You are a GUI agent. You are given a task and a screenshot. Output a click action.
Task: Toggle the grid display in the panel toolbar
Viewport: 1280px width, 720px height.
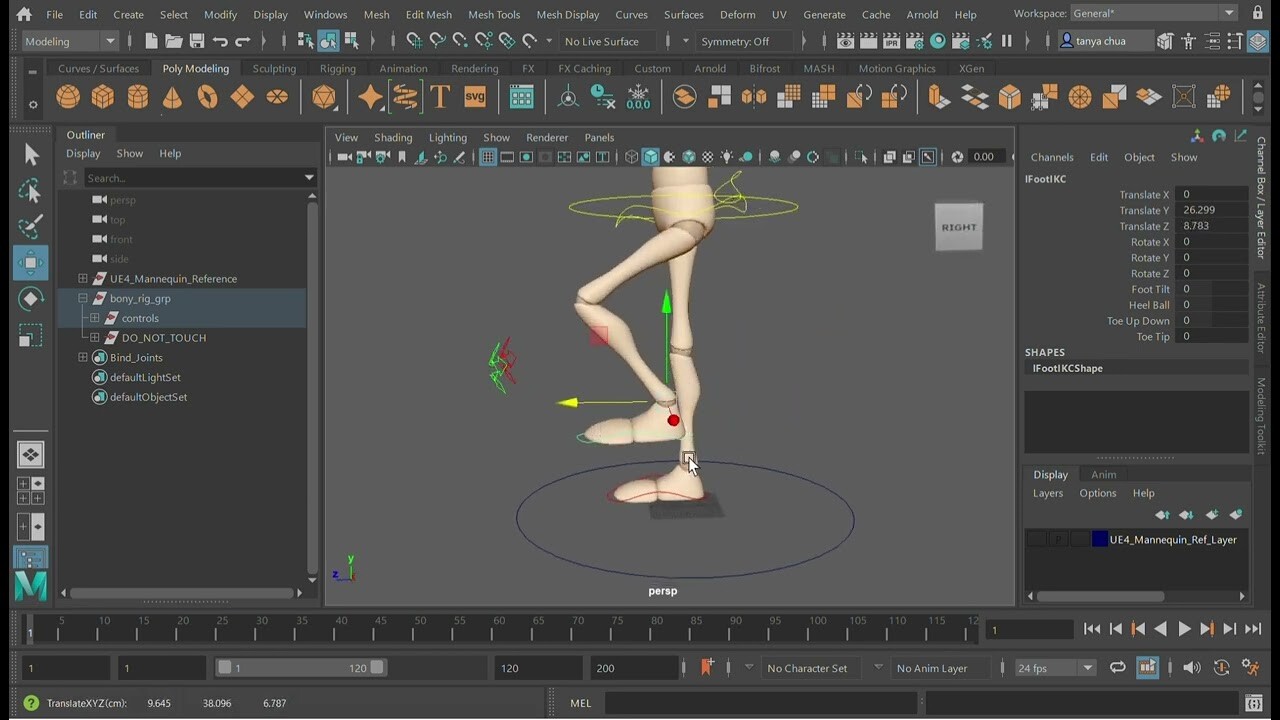[486, 157]
